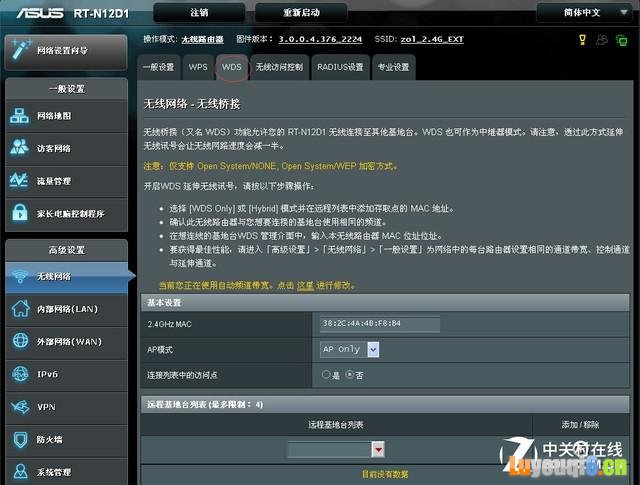The image size is (640, 485).
Task: Click the 注销 logout button
Action: (x=199, y=13)
